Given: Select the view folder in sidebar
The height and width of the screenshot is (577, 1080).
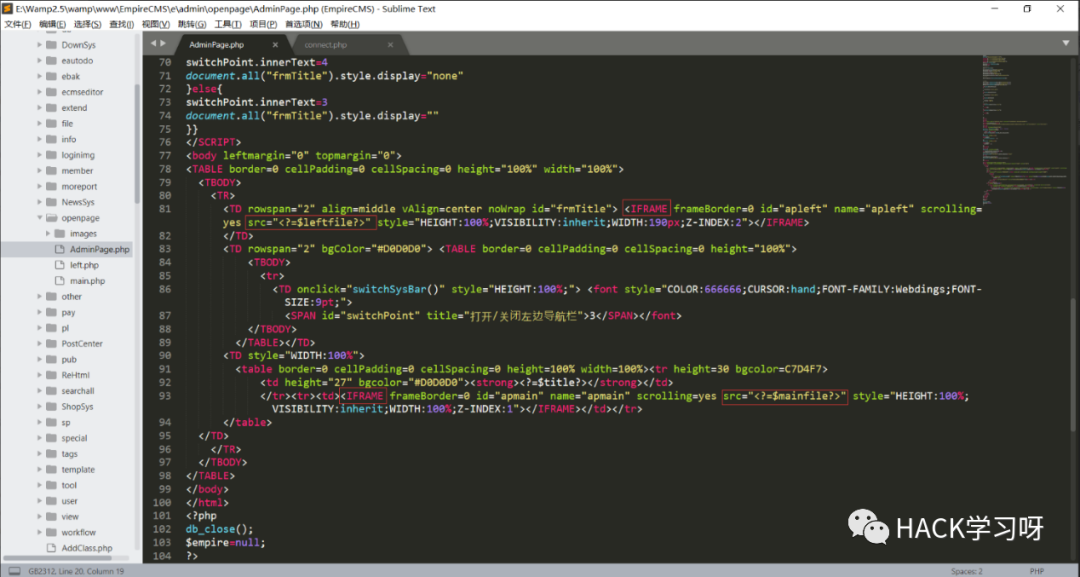Looking at the screenshot, I should [x=70, y=516].
